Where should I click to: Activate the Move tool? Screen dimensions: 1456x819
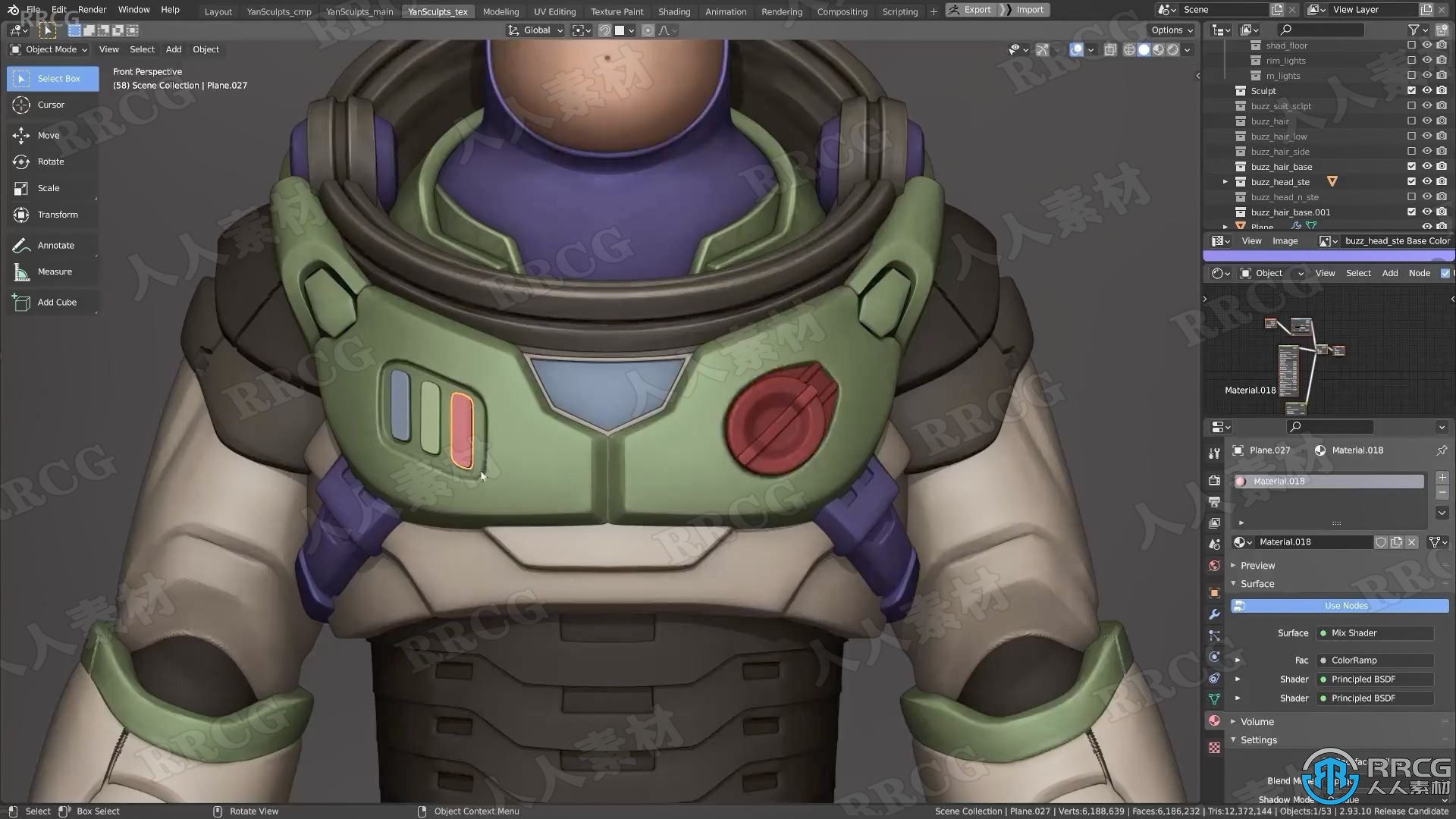pos(52,135)
